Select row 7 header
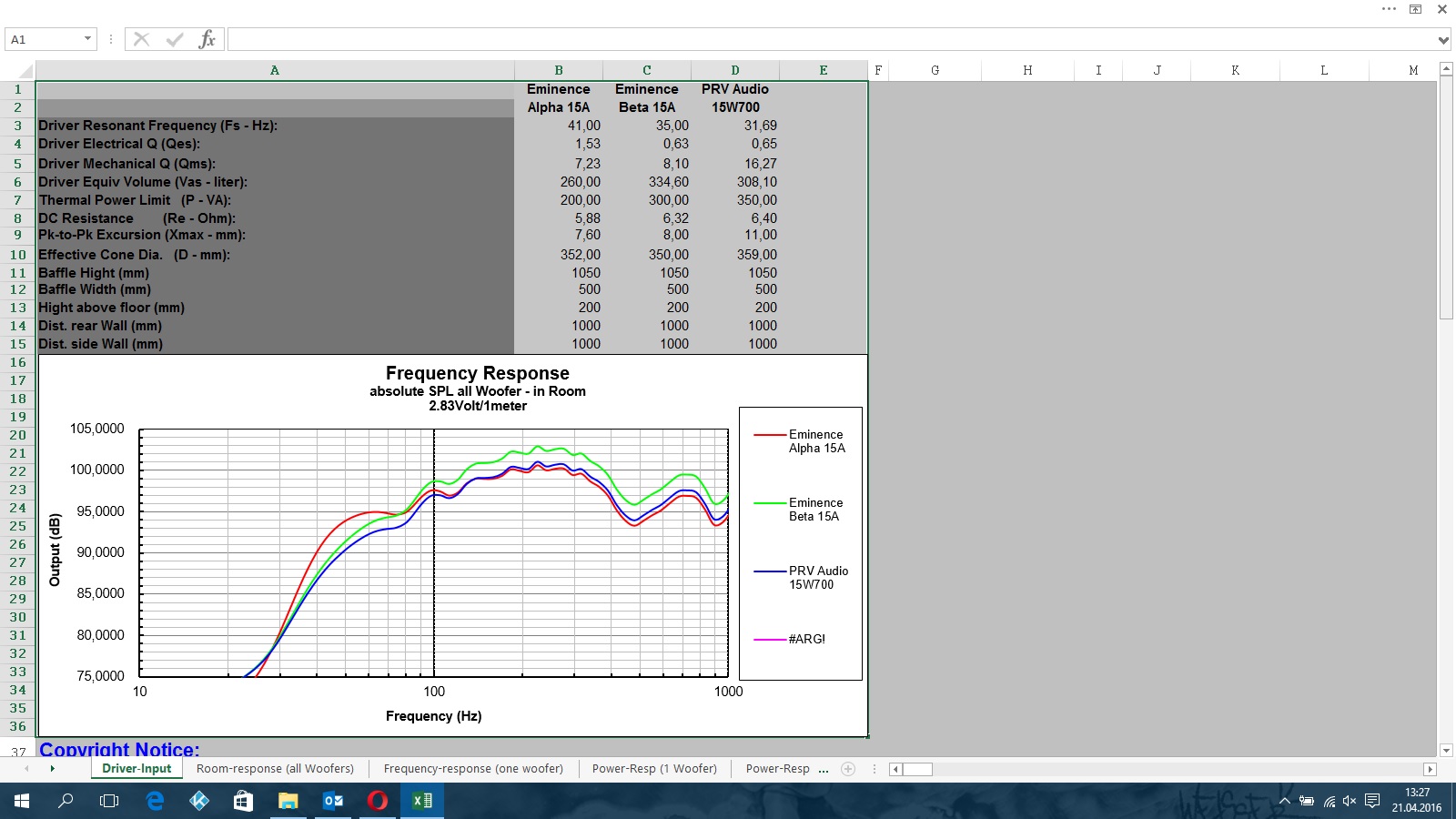The image size is (1456, 819). (x=17, y=199)
